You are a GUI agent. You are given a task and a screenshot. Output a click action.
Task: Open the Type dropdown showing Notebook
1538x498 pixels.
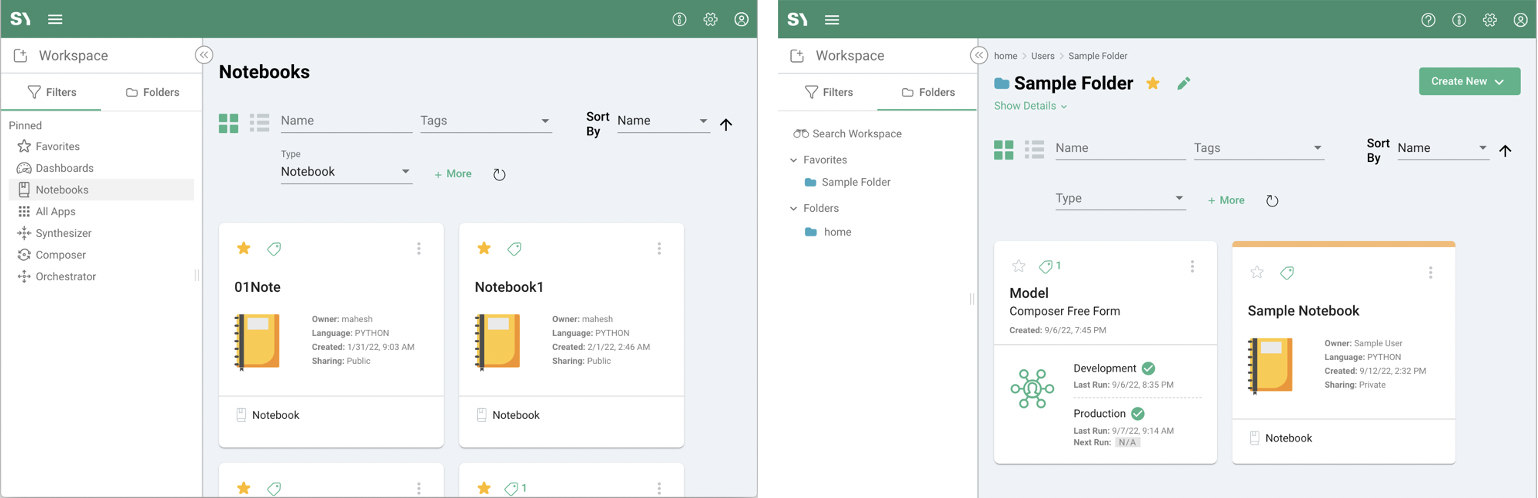(x=345, y=172)
